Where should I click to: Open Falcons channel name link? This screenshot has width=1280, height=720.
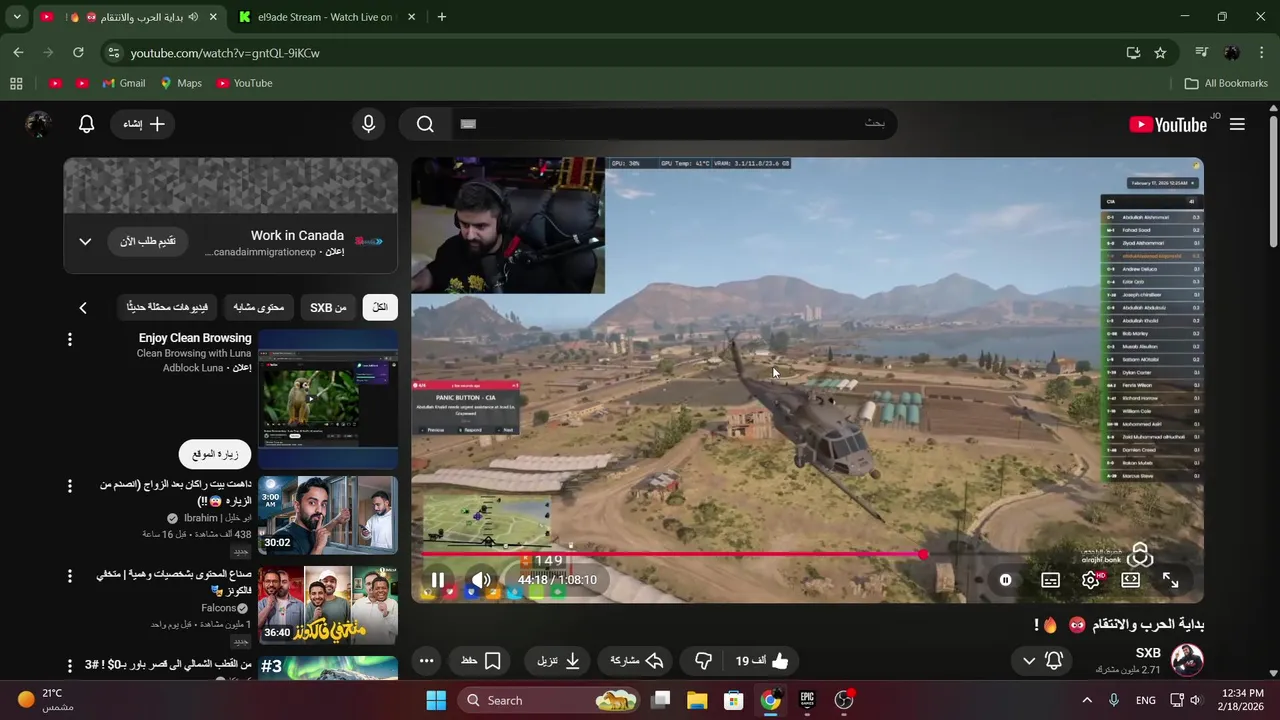coord(218,608)
